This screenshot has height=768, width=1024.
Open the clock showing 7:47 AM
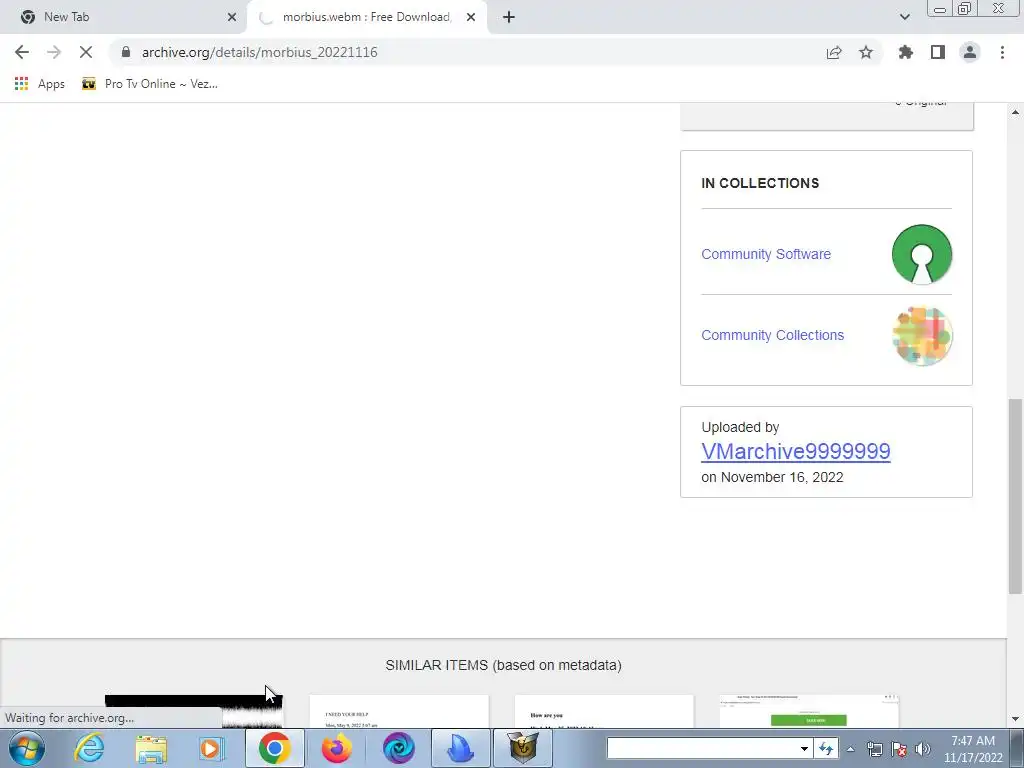pyautogui.click(x=973, y=749)
